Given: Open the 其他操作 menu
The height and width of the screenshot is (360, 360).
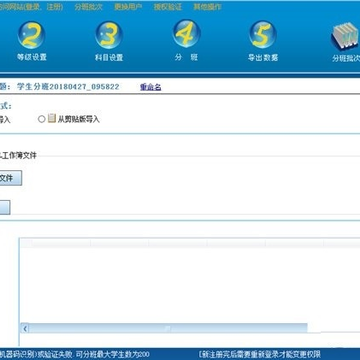Looking at the screenshot, I should (207, 7).
